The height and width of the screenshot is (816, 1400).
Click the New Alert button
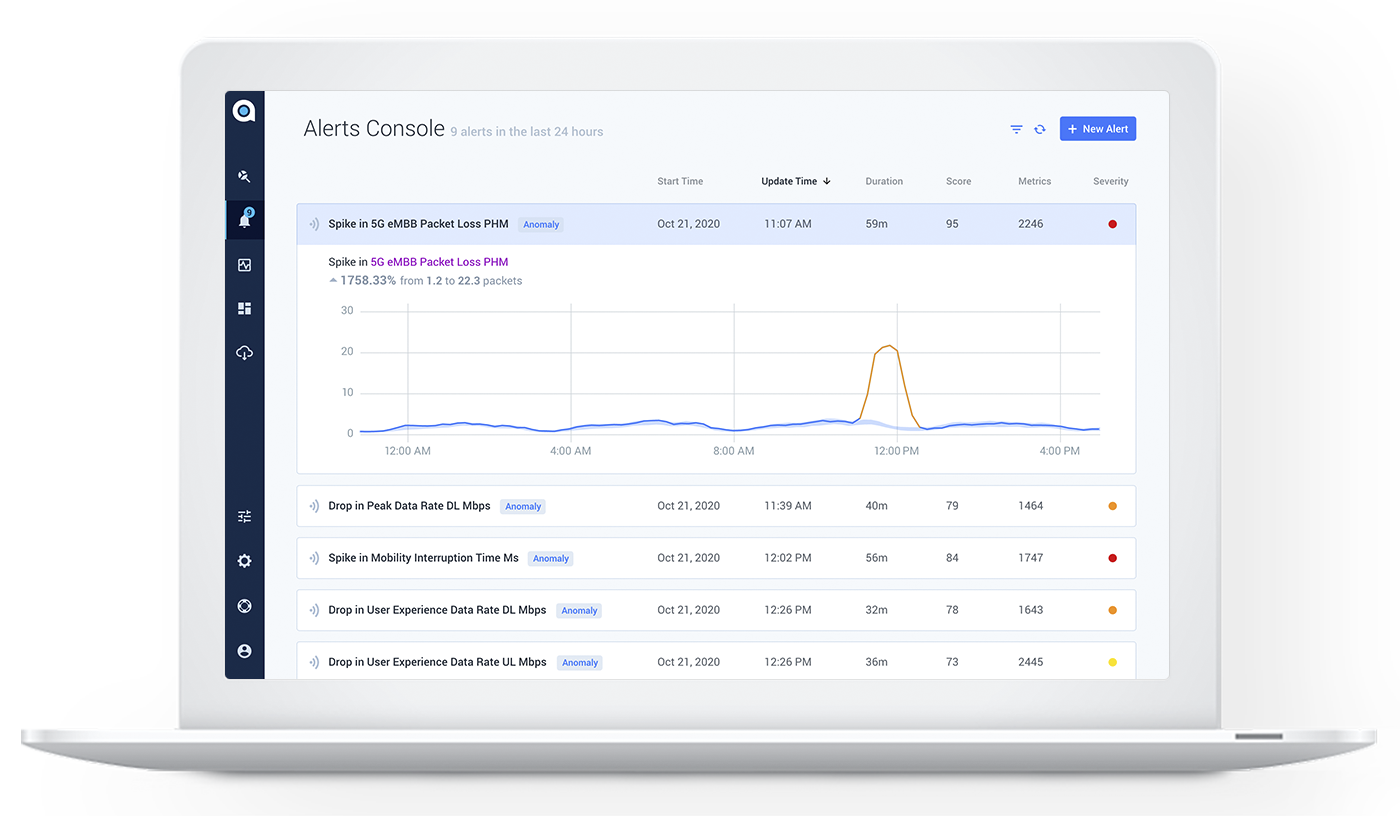tap(1098, 129)
